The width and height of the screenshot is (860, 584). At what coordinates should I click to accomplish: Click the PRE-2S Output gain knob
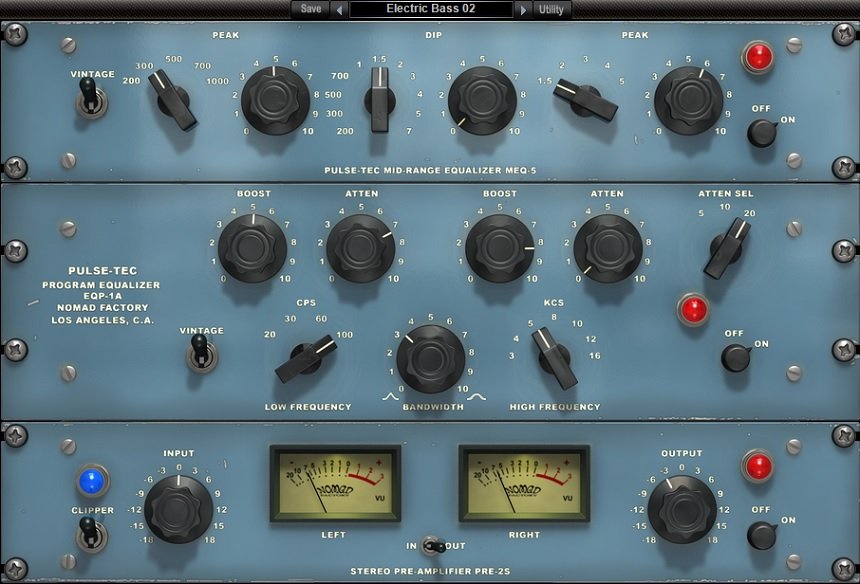coord(682,509)
